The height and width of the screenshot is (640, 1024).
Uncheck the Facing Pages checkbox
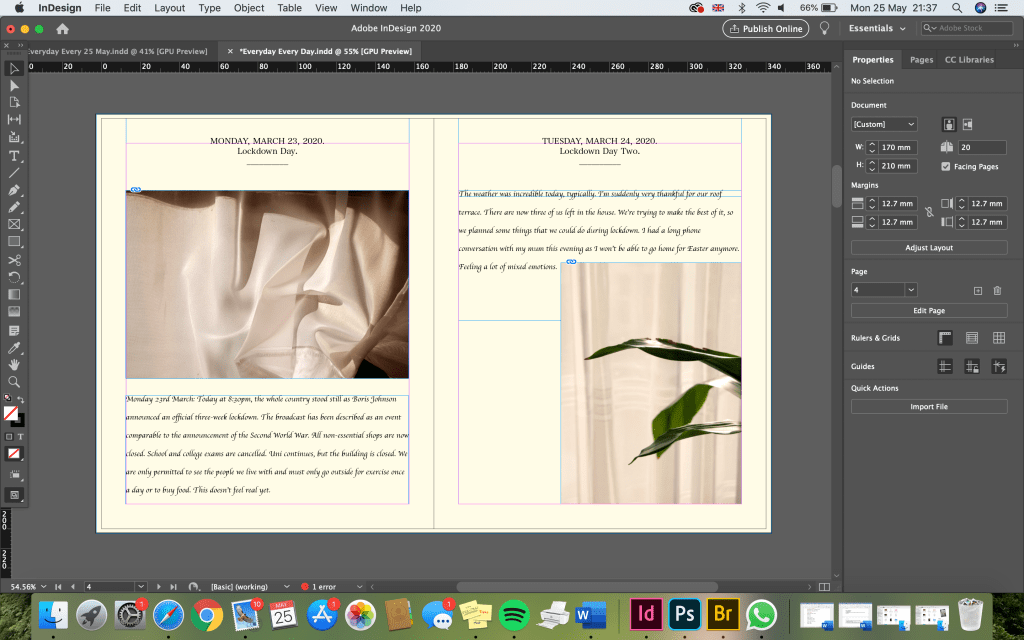click(x=946, y=166)
